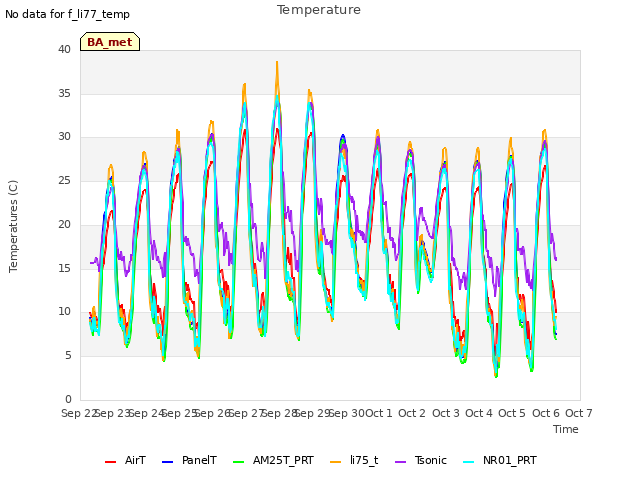Click the Oct 6 x-axis tick label

(545, 413)
